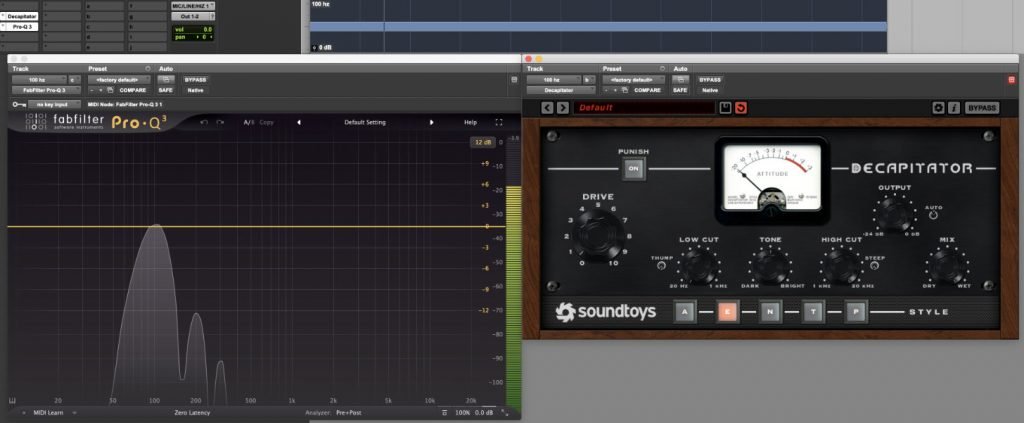Open the Decapitator plugin selector dropdown
1024x423 pixels.
point(562,90)
